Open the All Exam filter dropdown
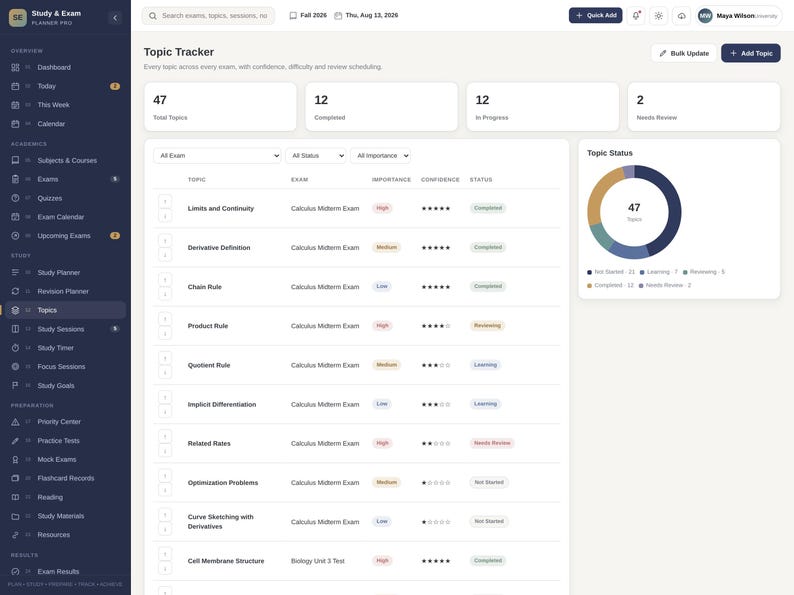Screen dimensions: 794x595 pos(217,155)
